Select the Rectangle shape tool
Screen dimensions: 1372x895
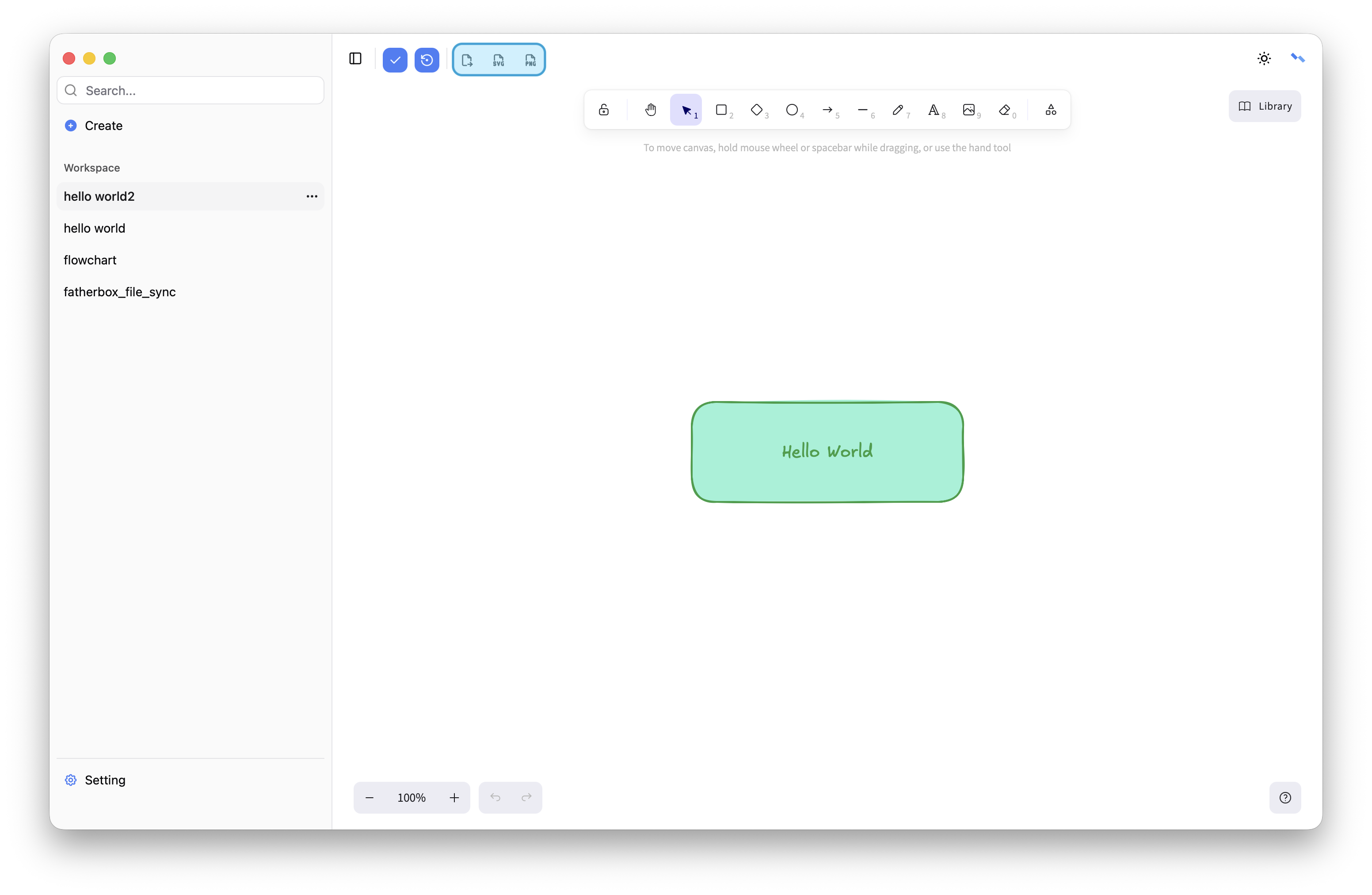[721, 110]
